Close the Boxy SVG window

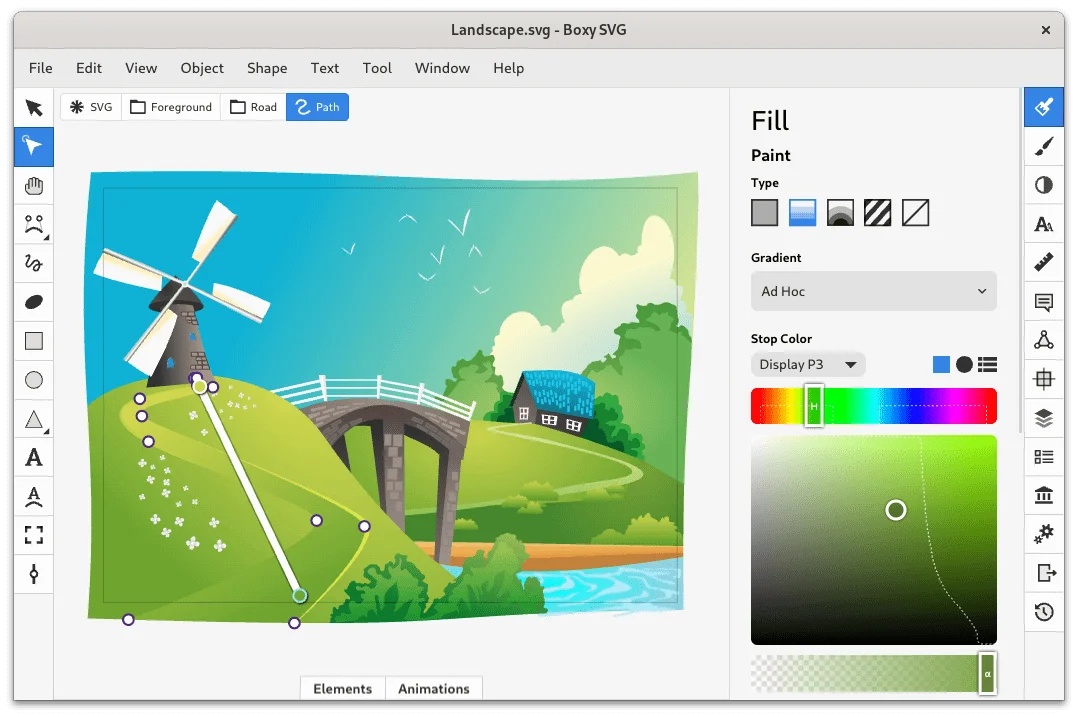point(1046,30)
